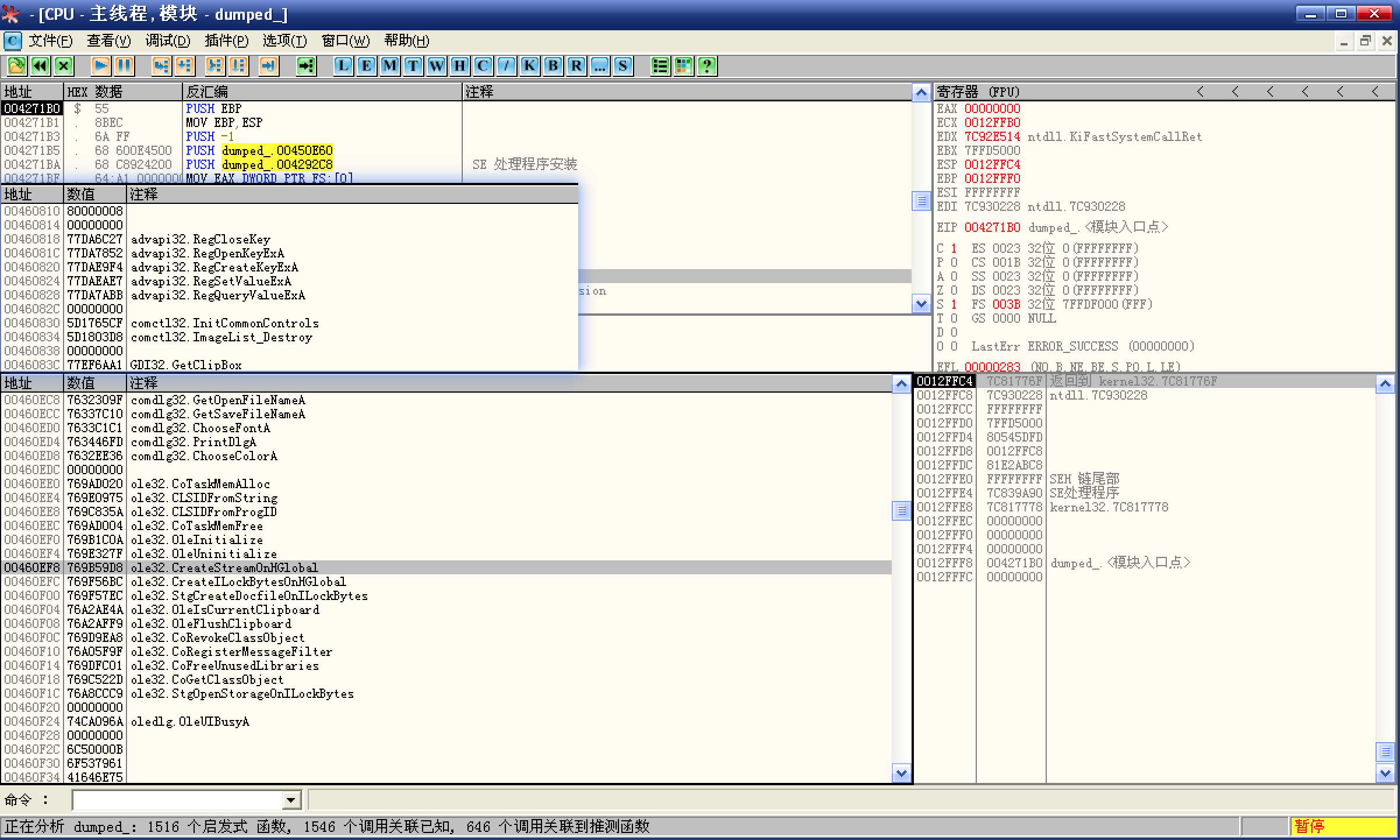1400x840 pixels.
Task: Click the command input field
Action: point(178,800)
